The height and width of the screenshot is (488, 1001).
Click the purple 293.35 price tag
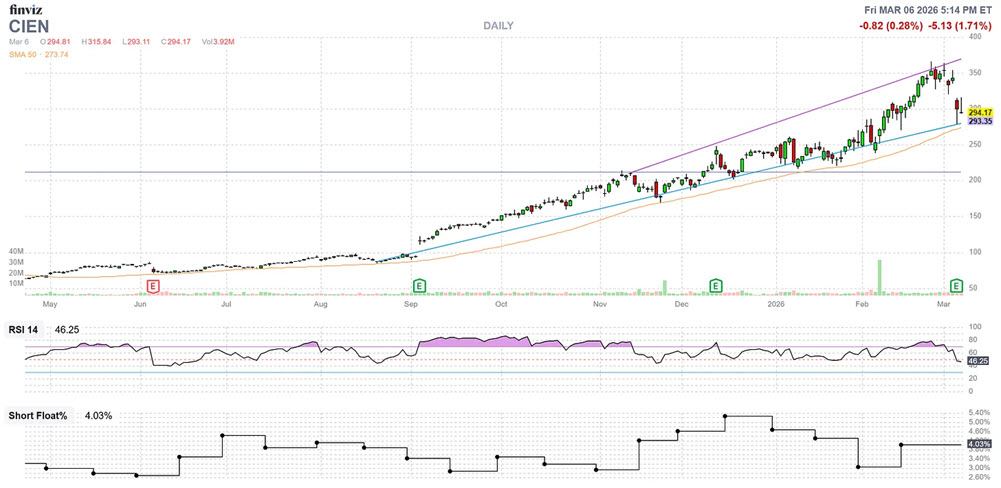click(x=980, y=121)
